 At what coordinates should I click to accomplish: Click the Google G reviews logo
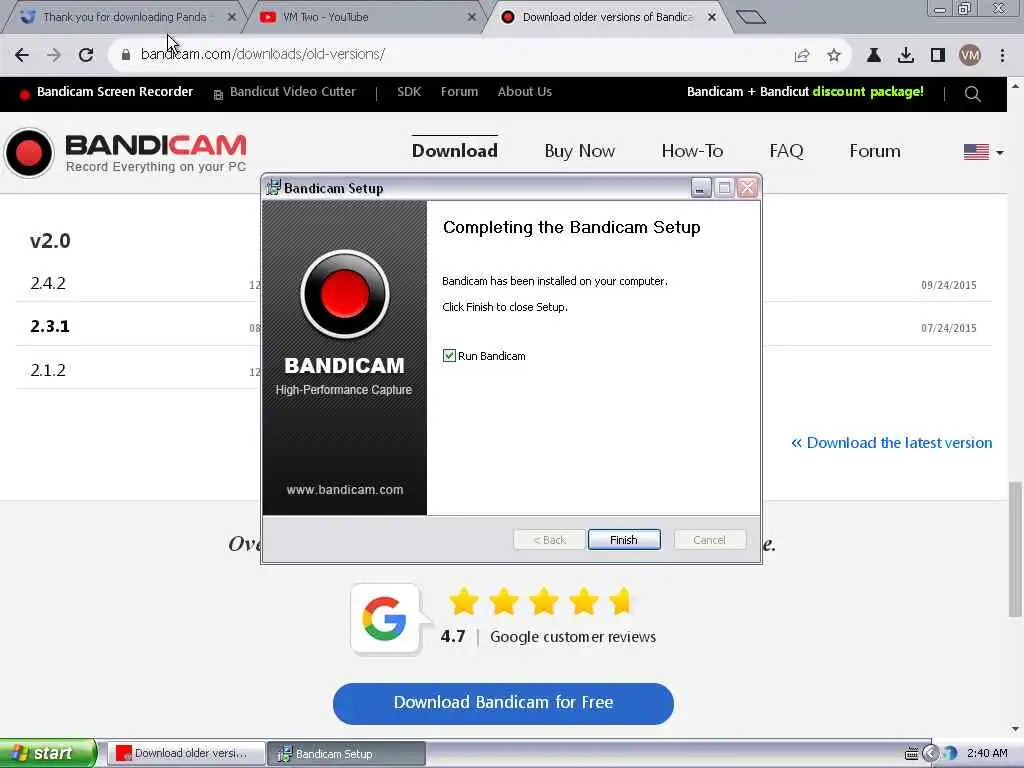click(x=385, y=618)
